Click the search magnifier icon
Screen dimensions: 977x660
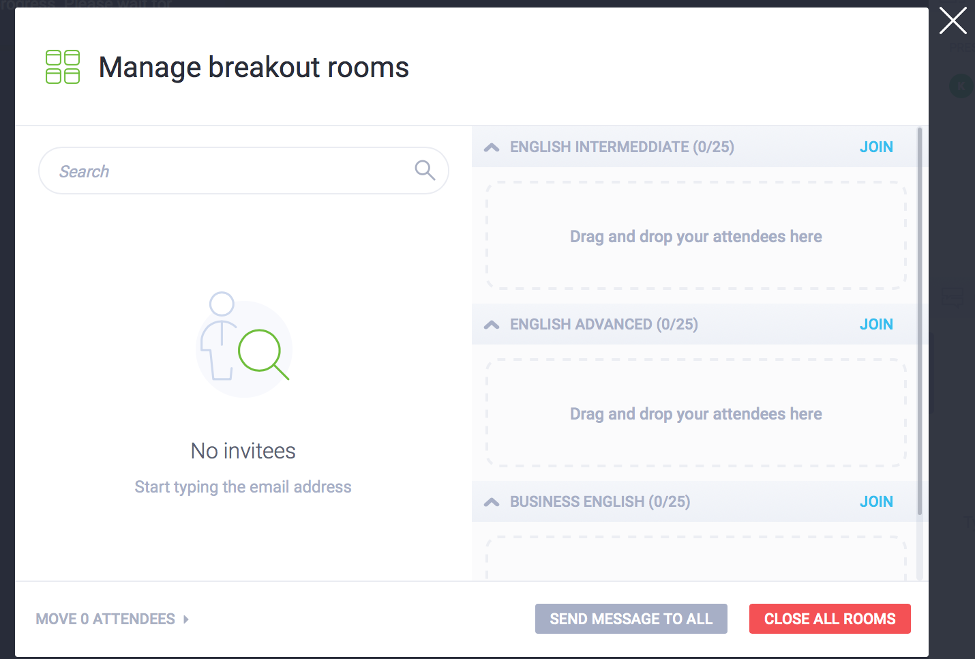click(x=425, y=170)
